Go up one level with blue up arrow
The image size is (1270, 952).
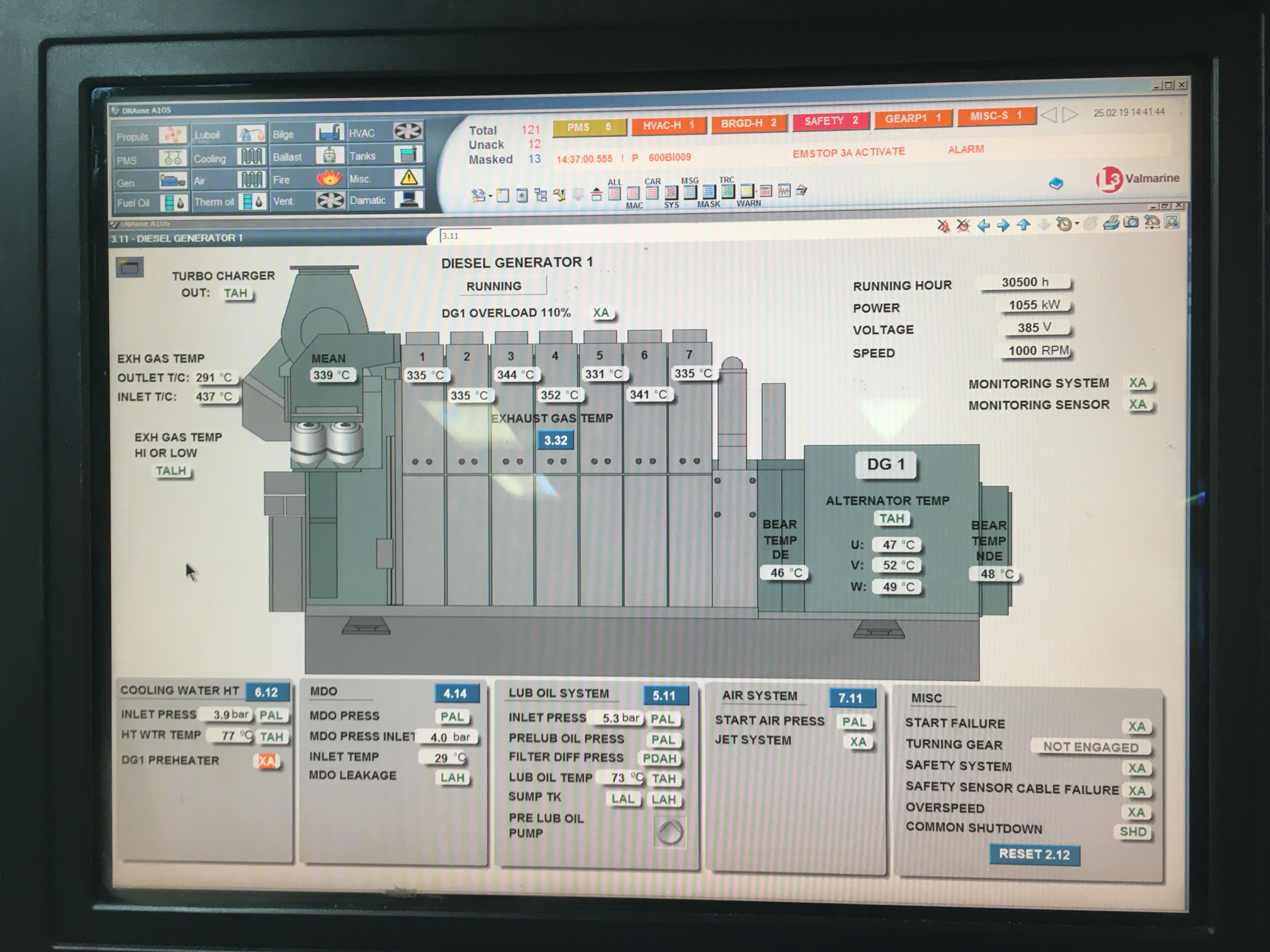coord(1023,224)
